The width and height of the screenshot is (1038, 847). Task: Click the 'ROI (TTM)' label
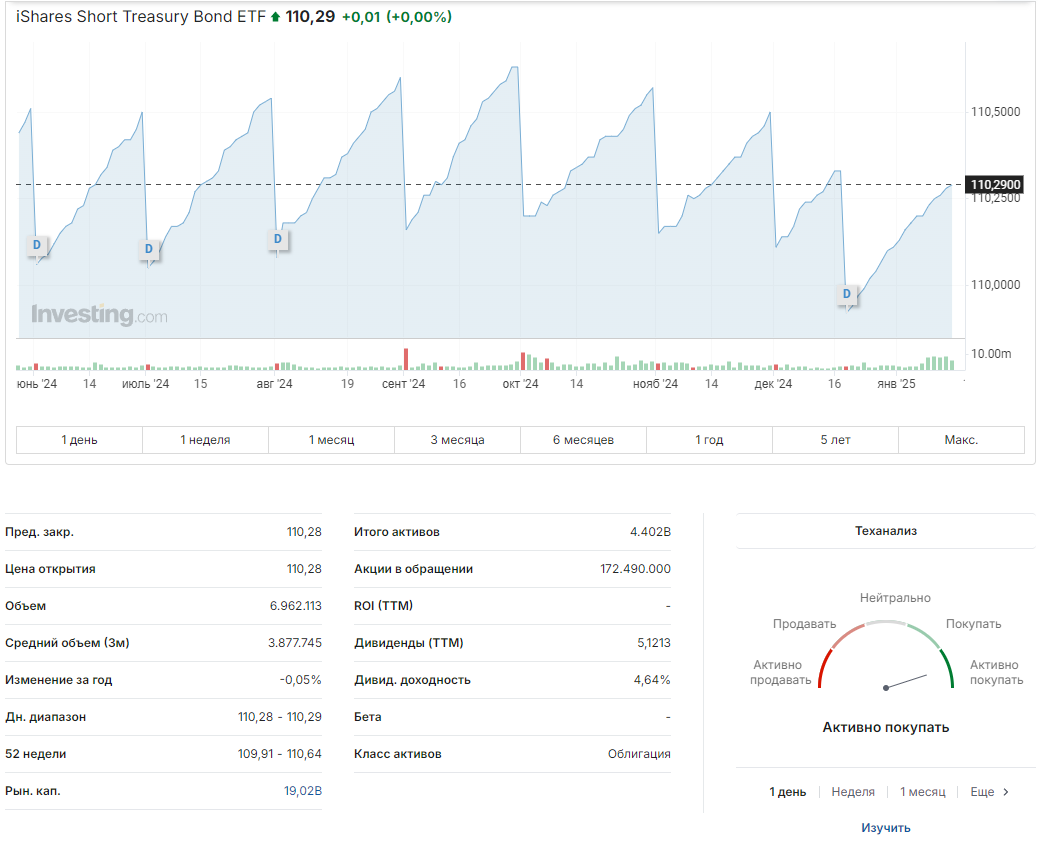(x=383, y=606)
